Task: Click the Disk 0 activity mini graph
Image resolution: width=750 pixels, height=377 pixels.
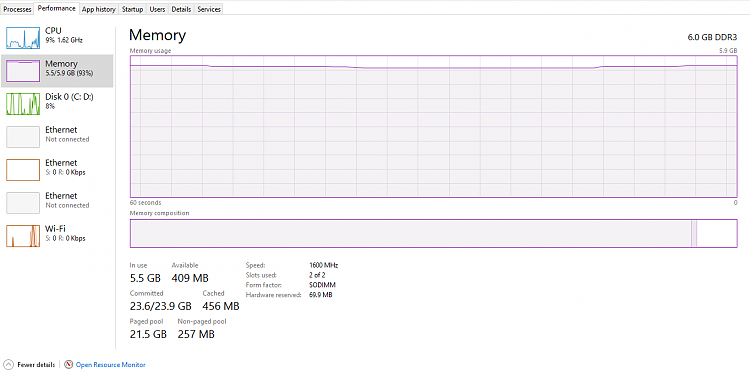Action: tap(23, 104)
